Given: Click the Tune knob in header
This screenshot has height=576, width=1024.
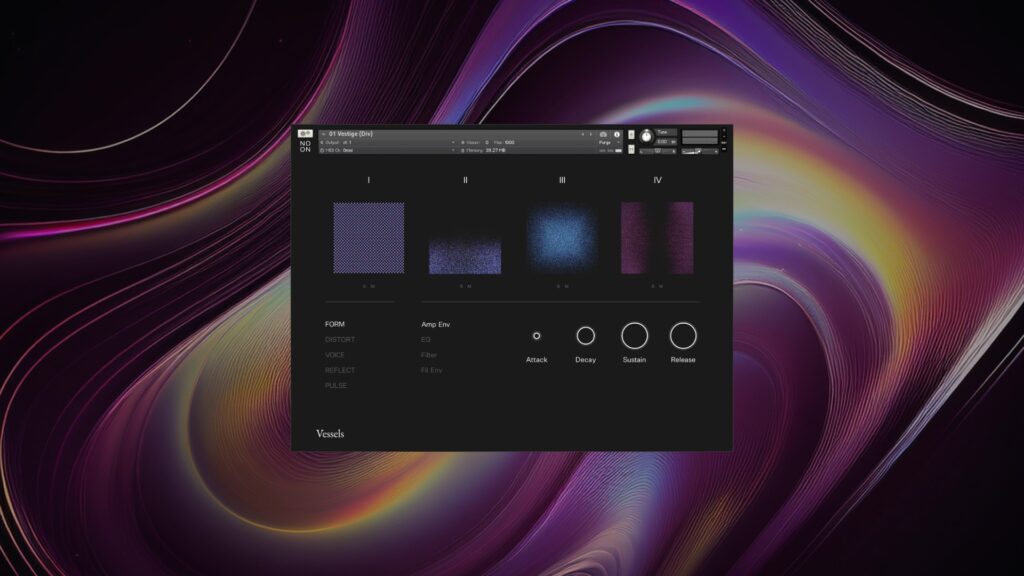Looking at the screenshot, I should click(646, 136).
